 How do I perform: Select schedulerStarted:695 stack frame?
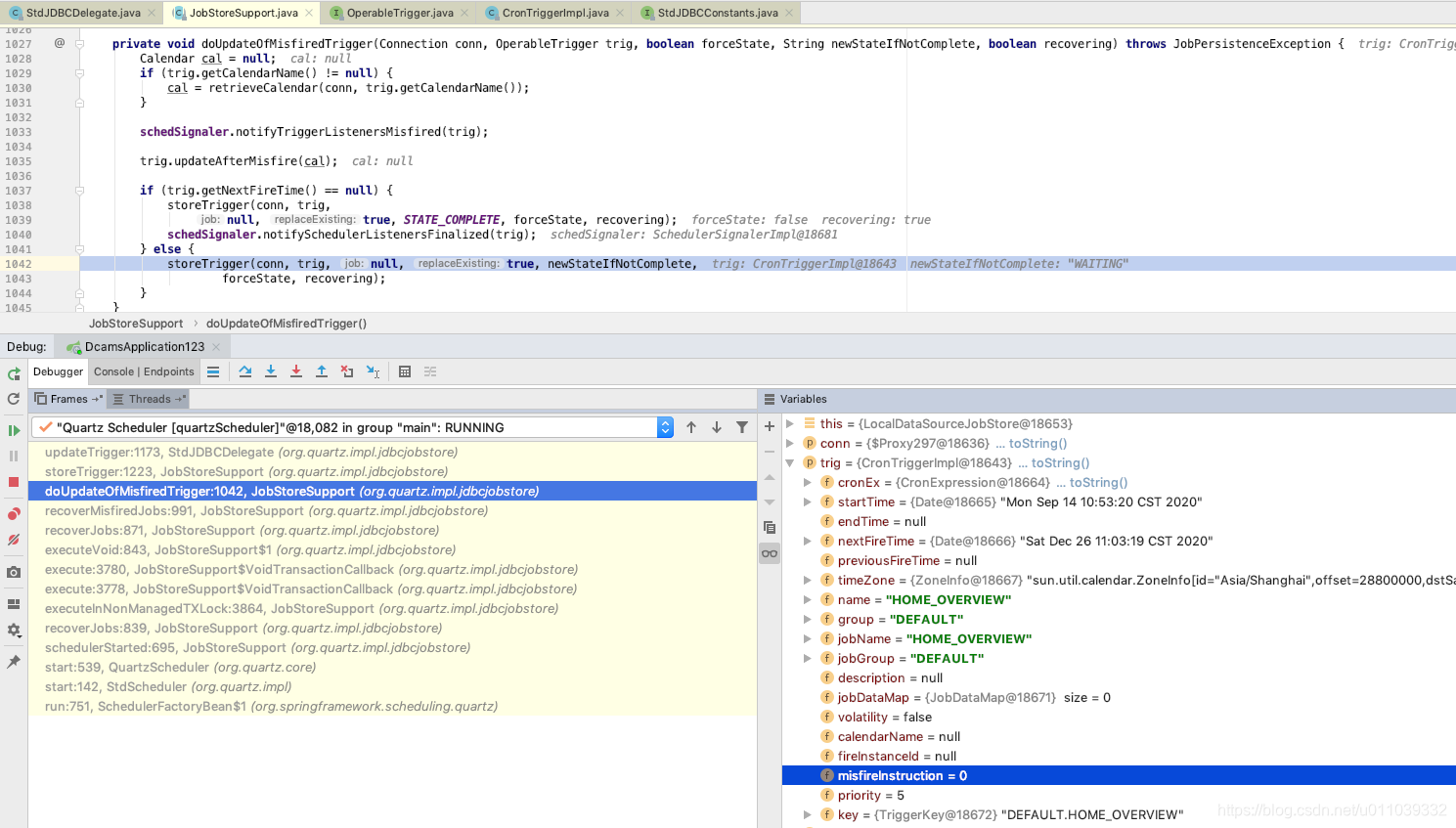point(392,647)
